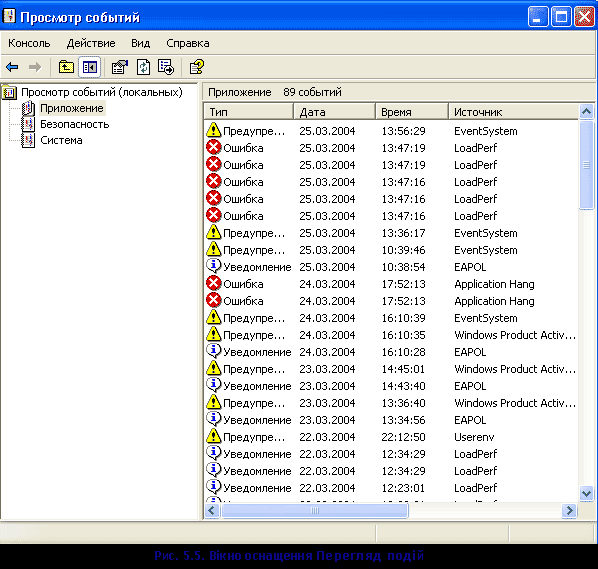Click the Up one level folder icon
This screenshot has height=569, width=598.
pyautogui.click(x=66, y=67)
